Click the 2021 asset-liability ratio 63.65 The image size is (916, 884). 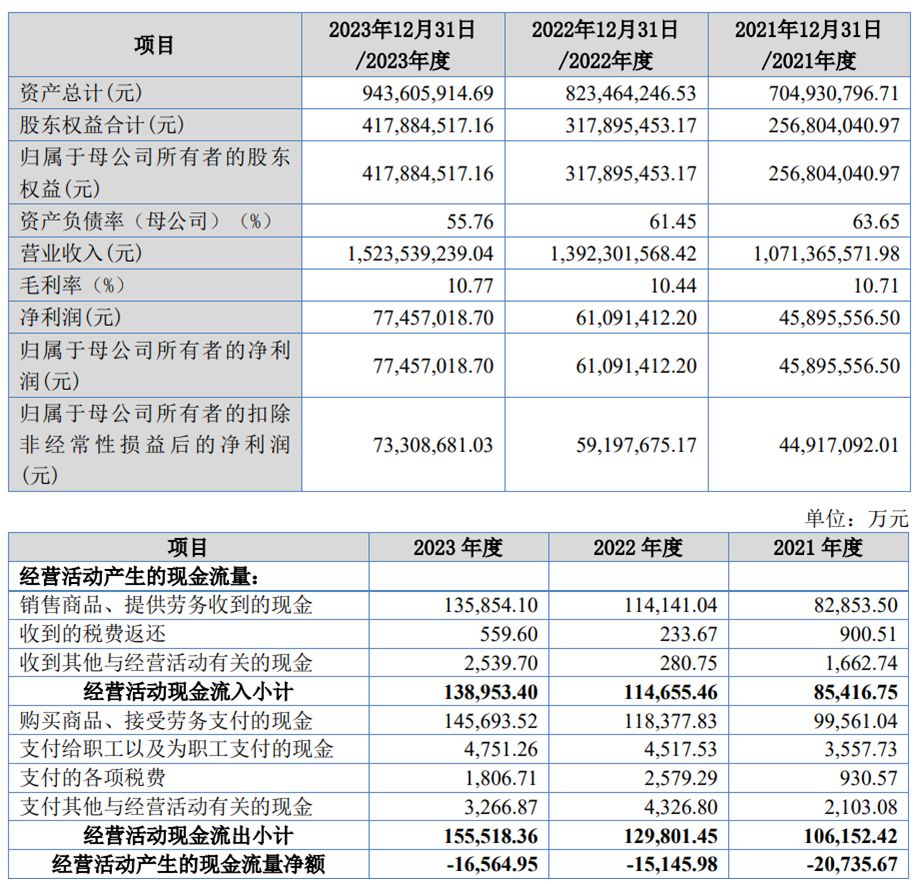pyautogui.click(x=876, y=222)
